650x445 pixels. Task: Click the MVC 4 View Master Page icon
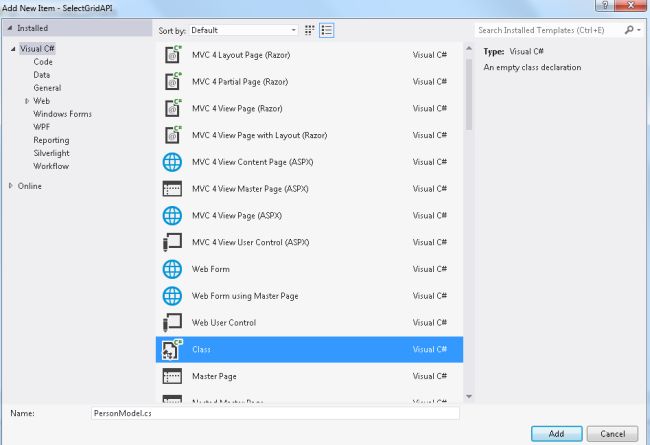pyautogui.click(x=172, y=189)
